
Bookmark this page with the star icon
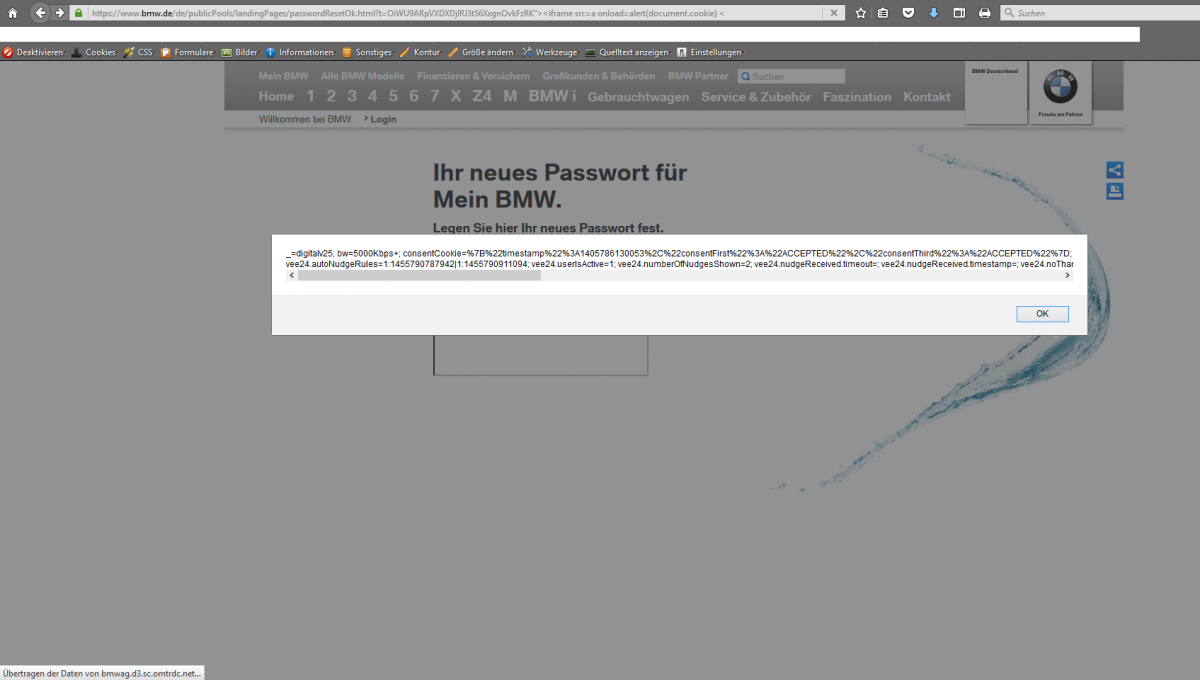[x=860, y=13]
